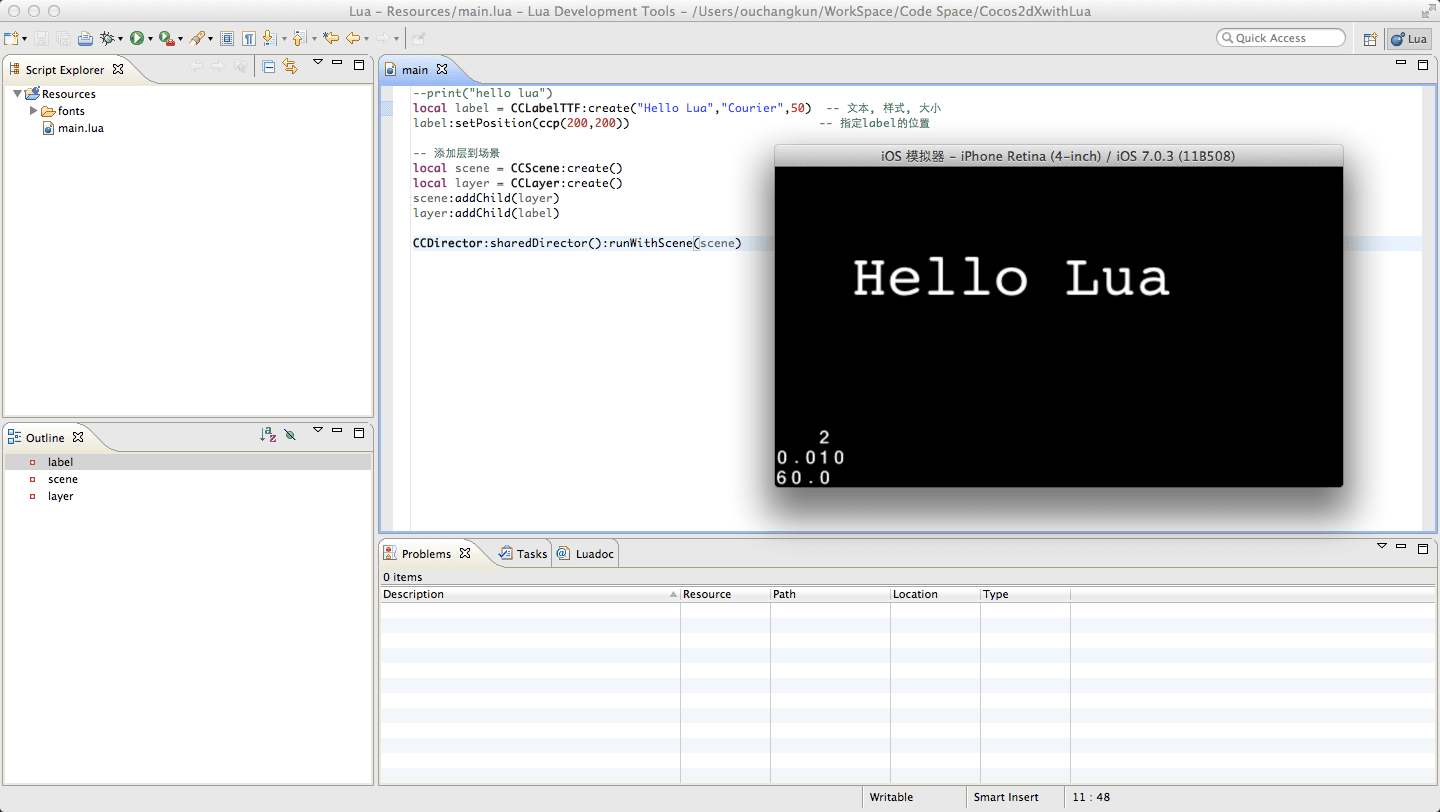The width and height of the screenshot is (1440, 812).
Task: Collapse the Resources project node
Action: coord(18,94)
